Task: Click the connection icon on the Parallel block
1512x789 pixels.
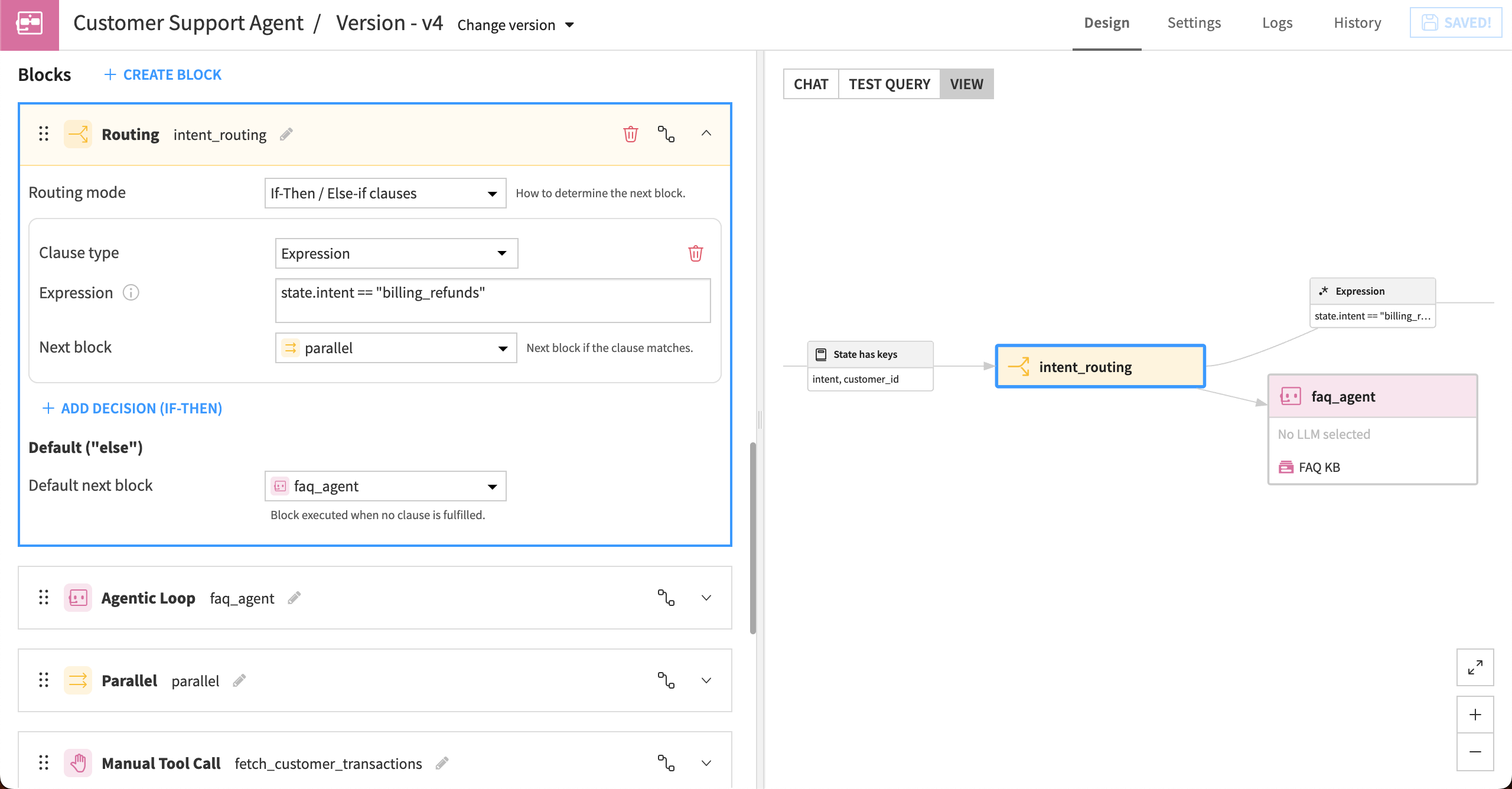Action: [666, 680]
